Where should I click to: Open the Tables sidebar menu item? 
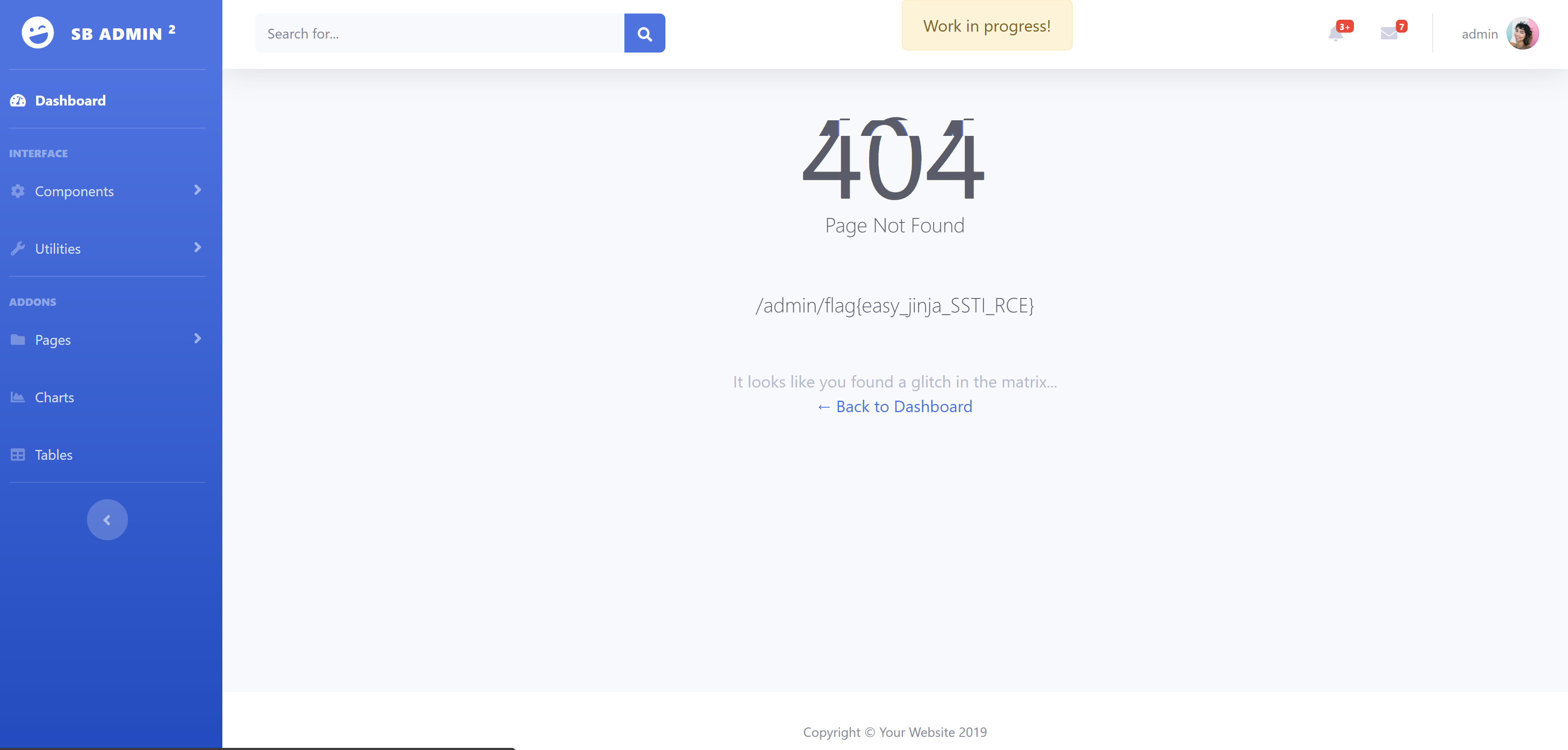54,455
